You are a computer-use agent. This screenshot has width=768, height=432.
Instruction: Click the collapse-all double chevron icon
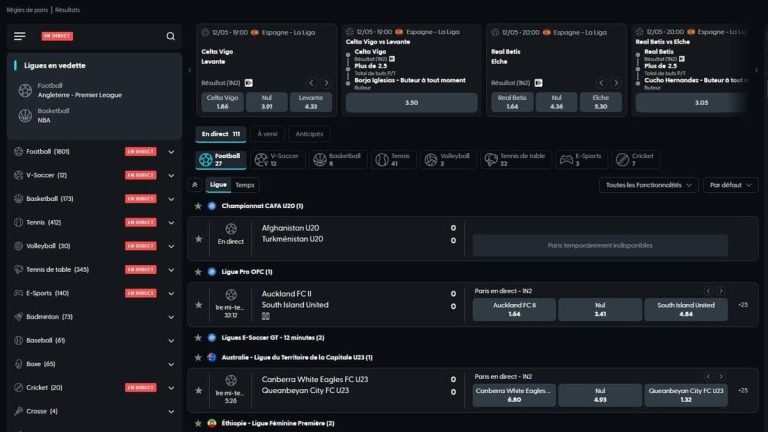194,185
